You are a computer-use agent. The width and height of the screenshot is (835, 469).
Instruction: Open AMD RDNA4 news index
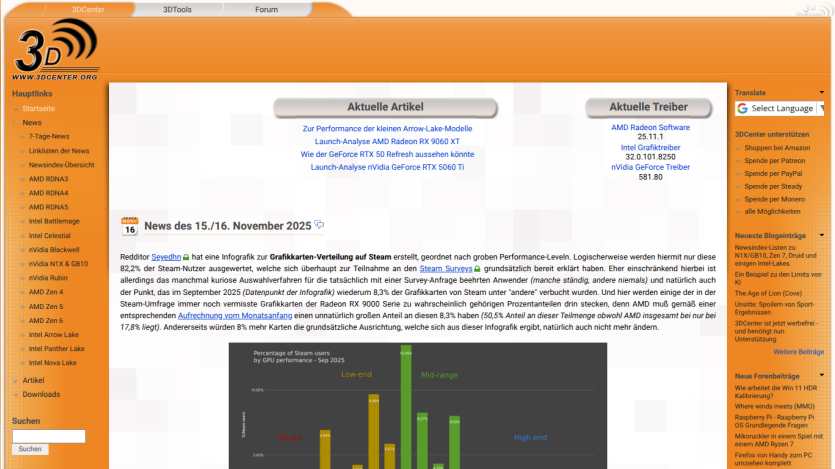point(48,193)
